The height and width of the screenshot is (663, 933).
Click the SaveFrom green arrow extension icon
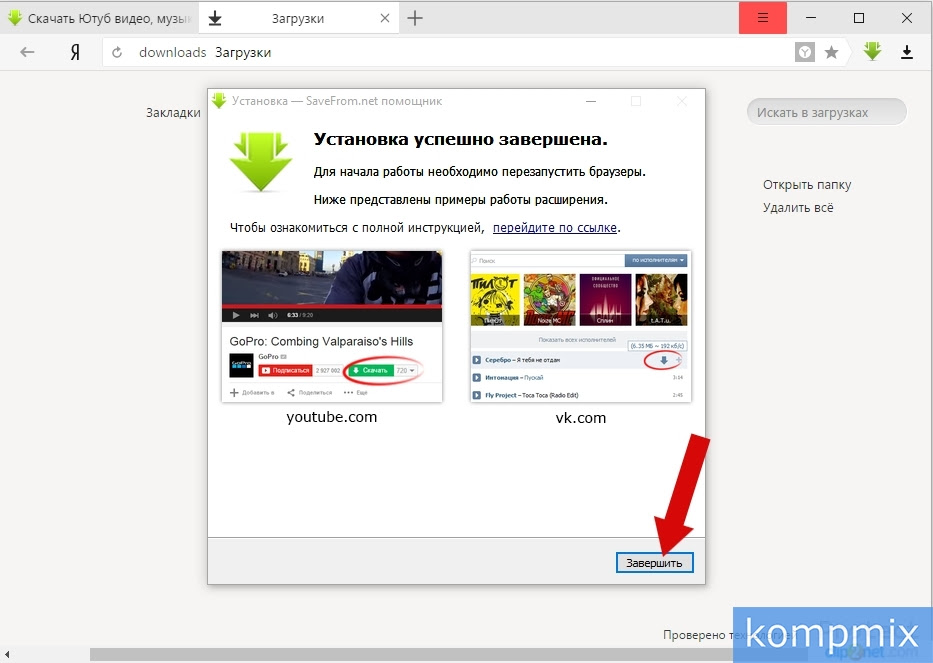coord(872,52)
